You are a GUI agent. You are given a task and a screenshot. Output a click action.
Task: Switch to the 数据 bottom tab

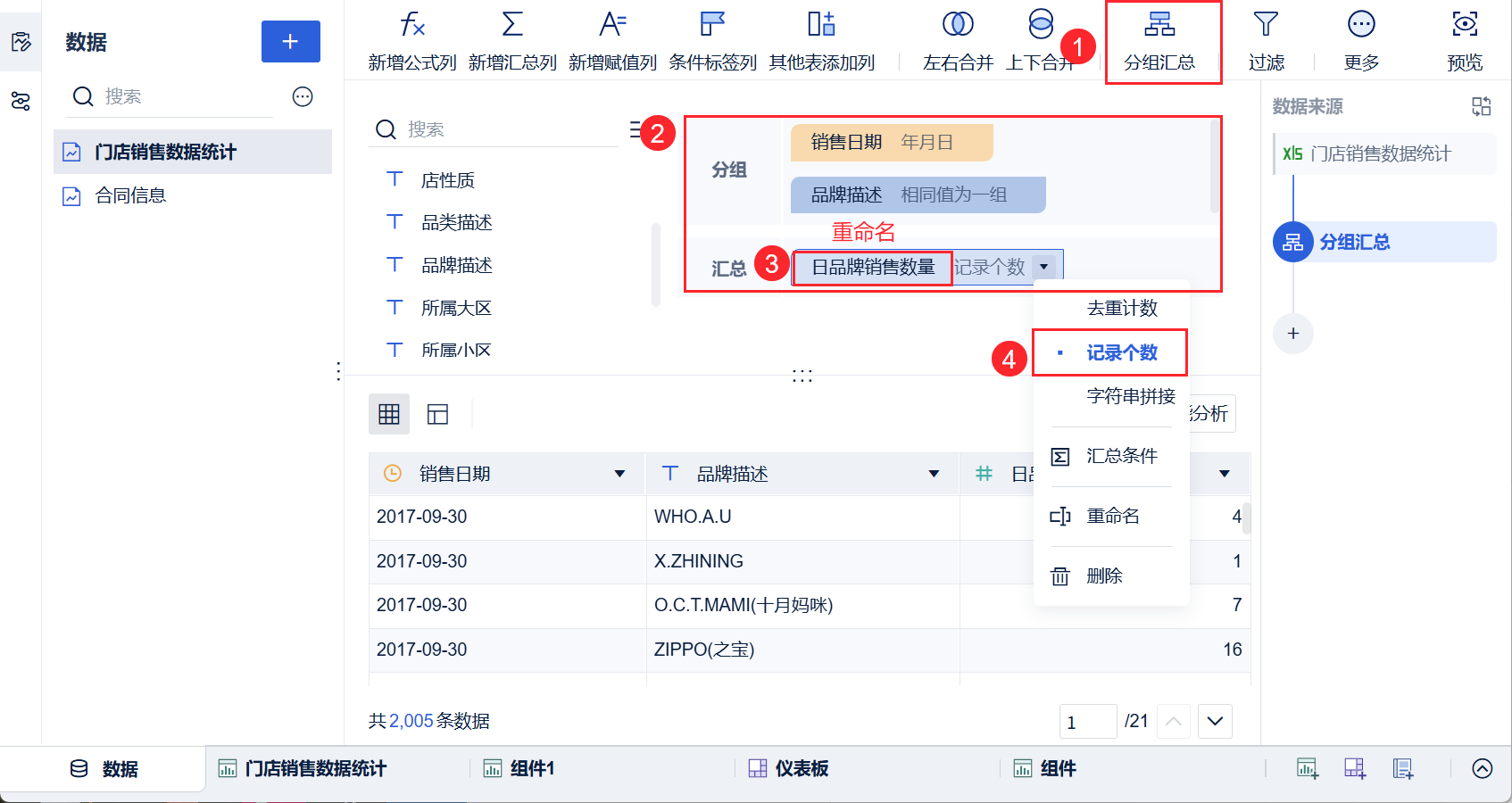coord(104,769)
